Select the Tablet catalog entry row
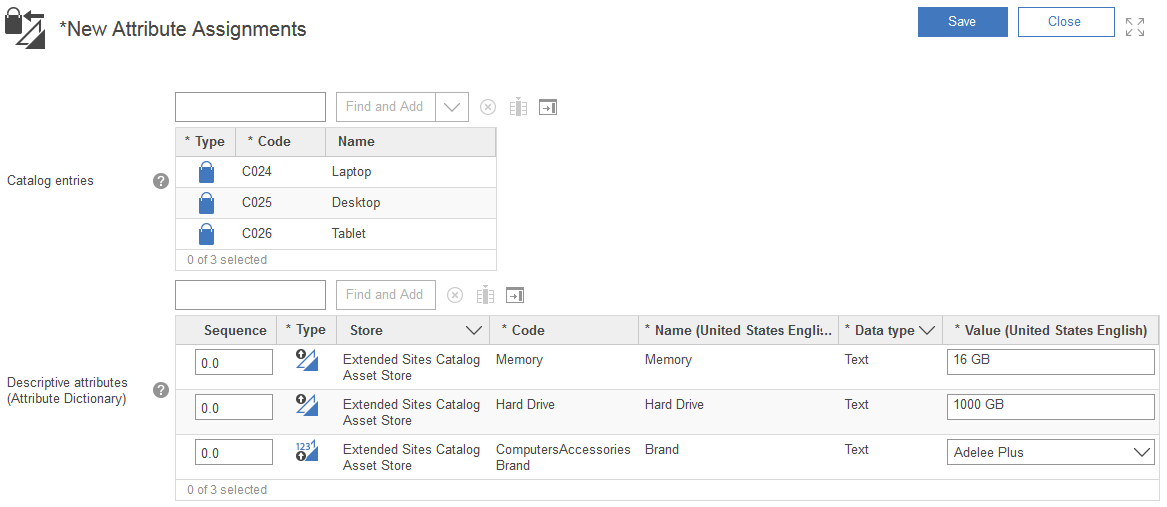 [x=348, y=233]
